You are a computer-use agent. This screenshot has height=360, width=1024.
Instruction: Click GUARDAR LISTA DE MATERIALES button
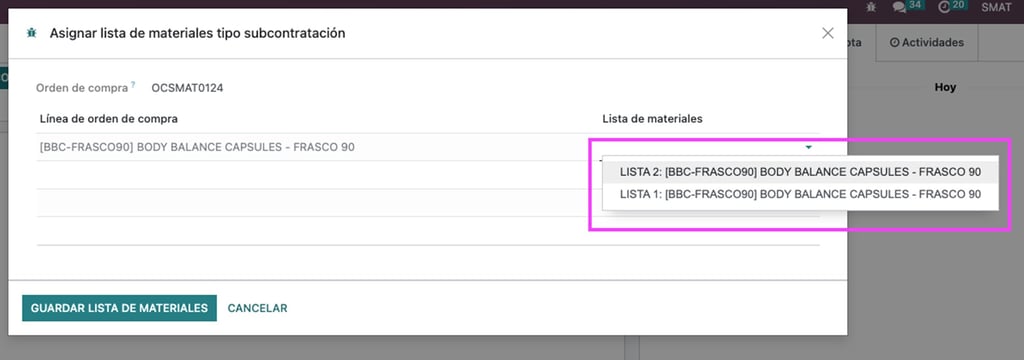click(x=120, y=308)
